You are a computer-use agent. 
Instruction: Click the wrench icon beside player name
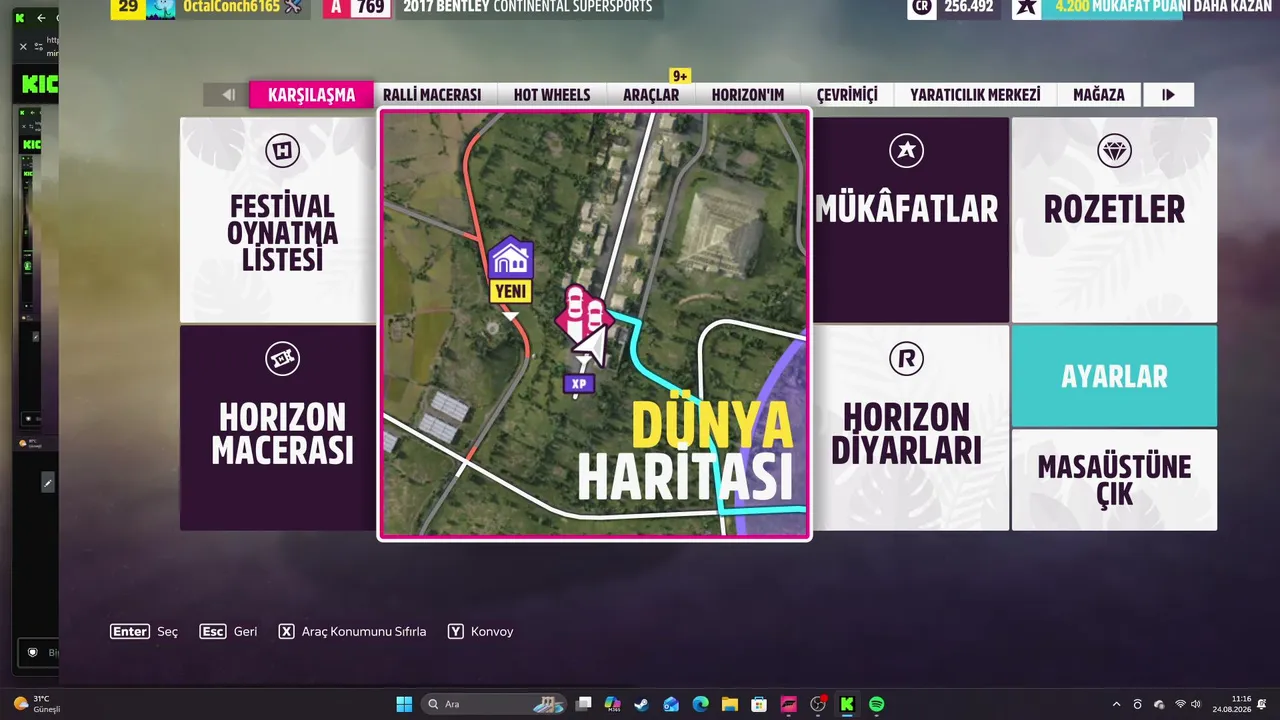tap(292, 7)
